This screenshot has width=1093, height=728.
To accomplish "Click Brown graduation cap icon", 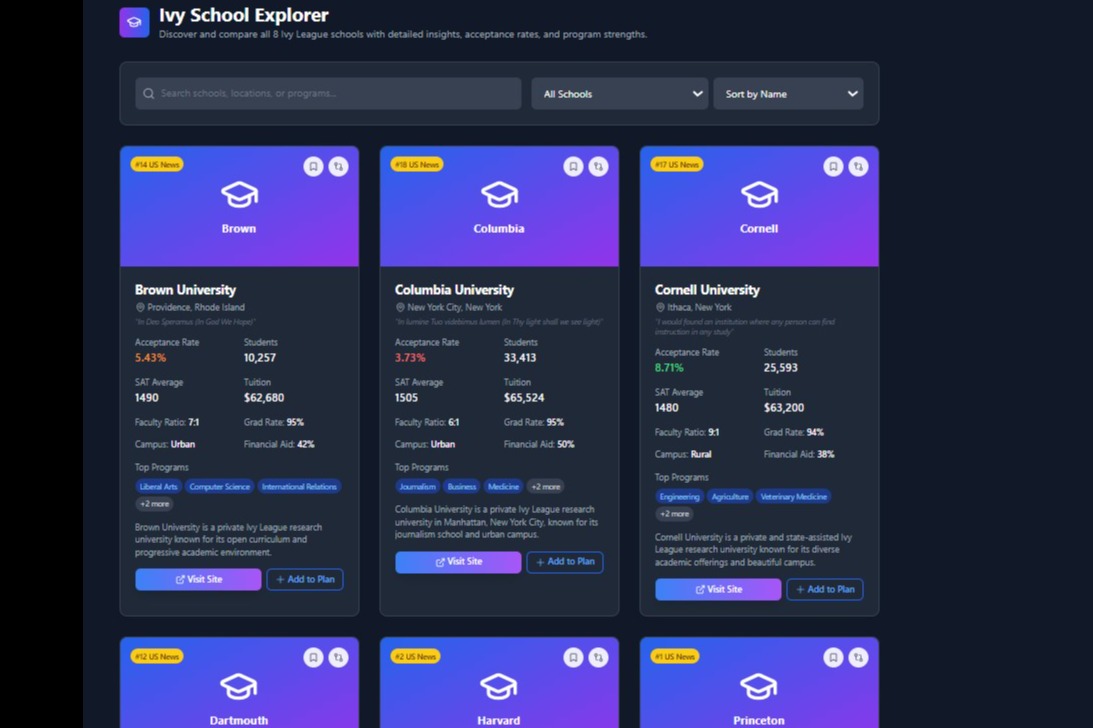I will pos(239,195).
